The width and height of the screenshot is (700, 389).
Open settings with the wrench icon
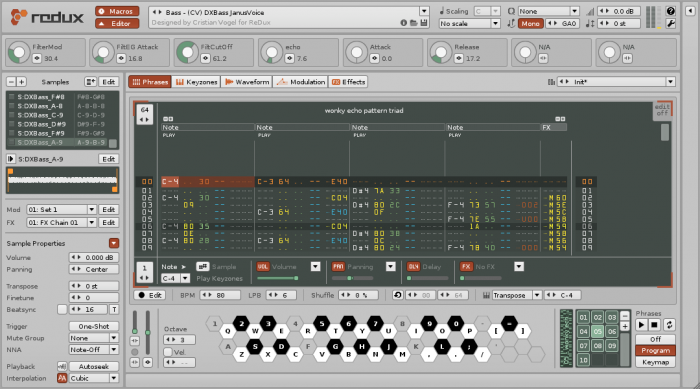[x=670, y=23]
